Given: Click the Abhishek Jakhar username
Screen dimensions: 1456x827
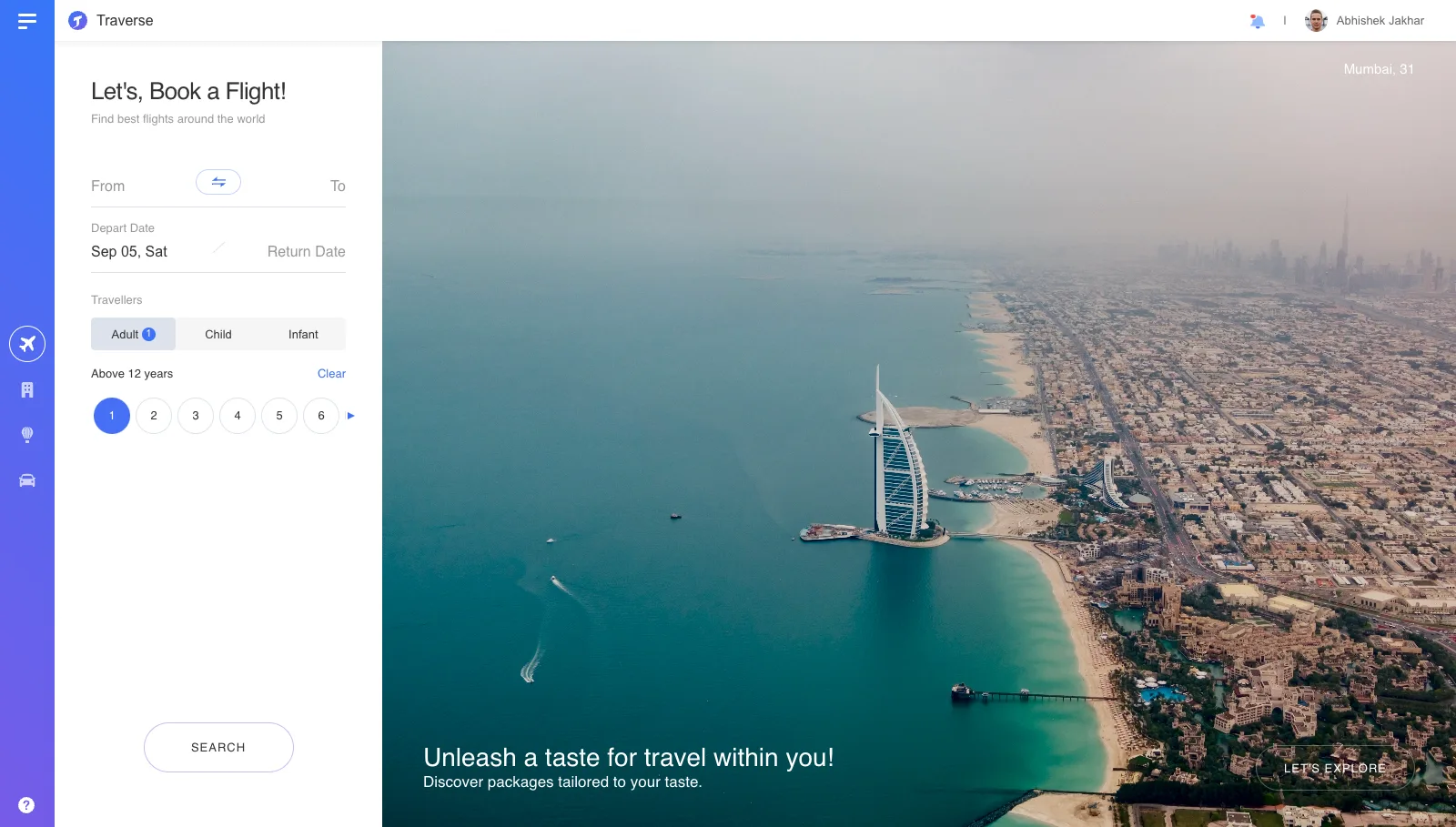Looking at the screenshot, I should [1380, 20].
